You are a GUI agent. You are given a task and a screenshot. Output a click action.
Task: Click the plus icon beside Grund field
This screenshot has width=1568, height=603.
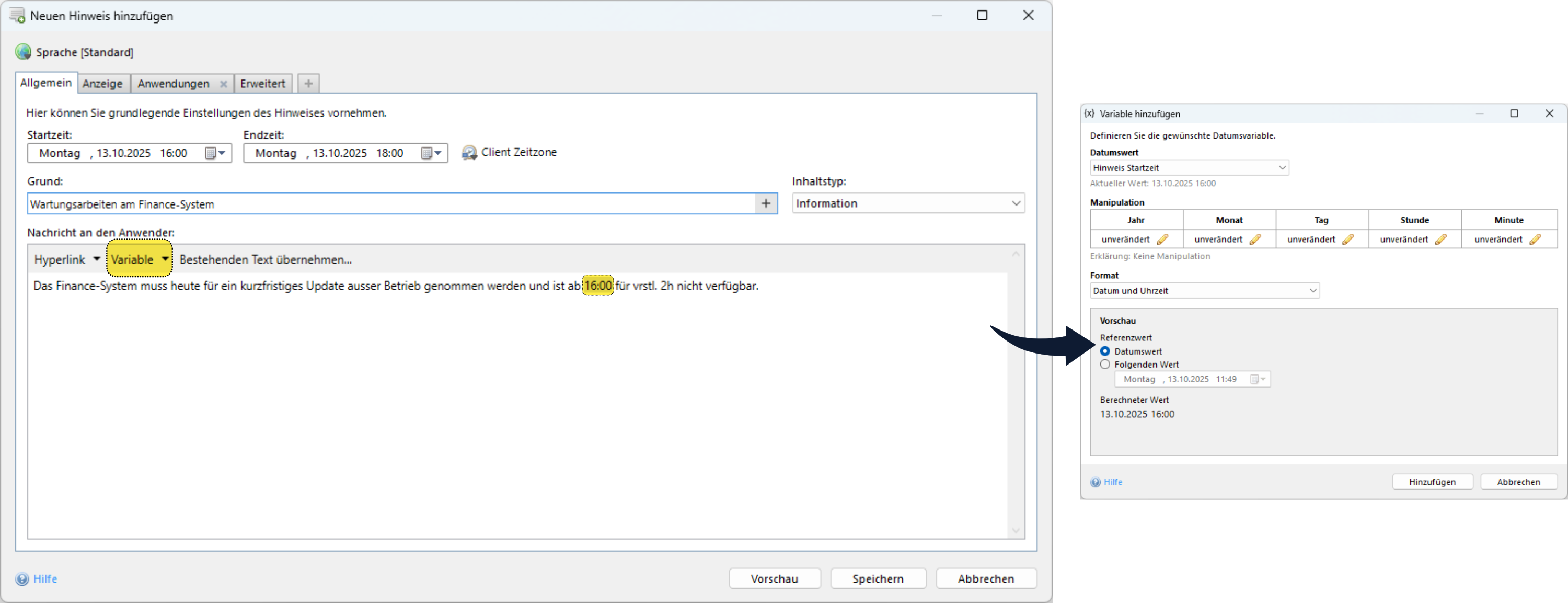point(766,203)
